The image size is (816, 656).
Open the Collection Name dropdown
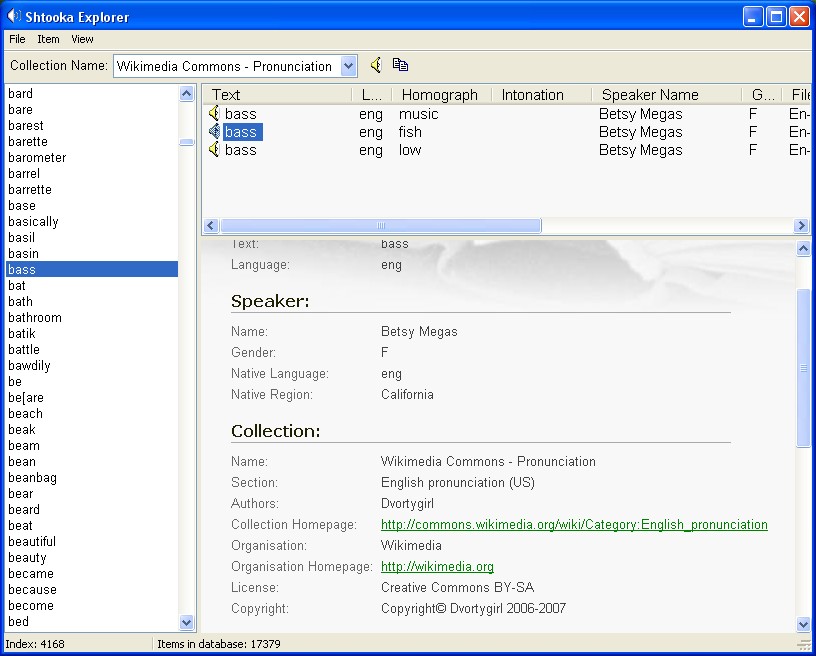(349, 66)
